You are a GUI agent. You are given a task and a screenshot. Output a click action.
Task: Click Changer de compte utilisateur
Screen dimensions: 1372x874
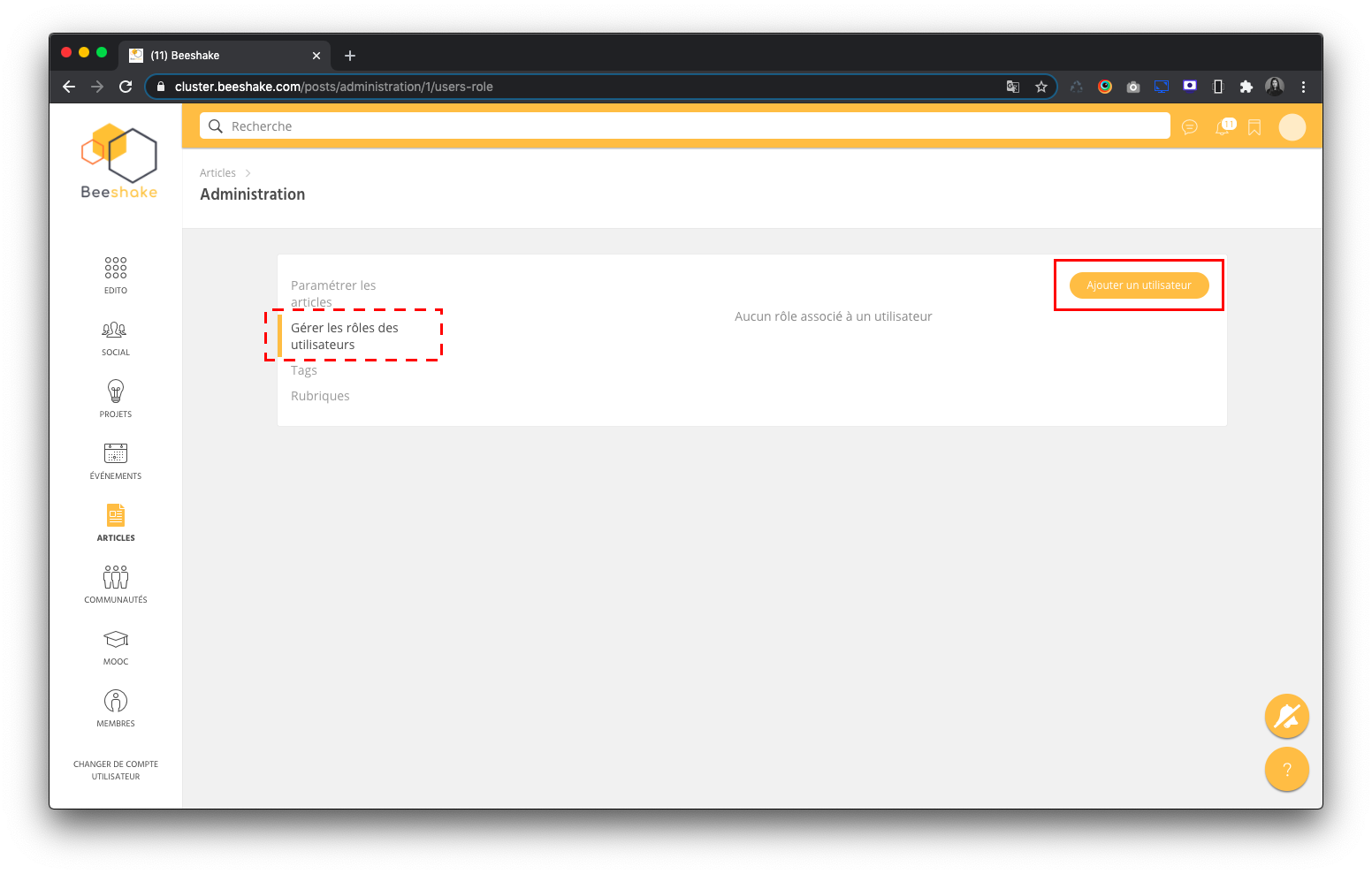[x=116, y=770]
